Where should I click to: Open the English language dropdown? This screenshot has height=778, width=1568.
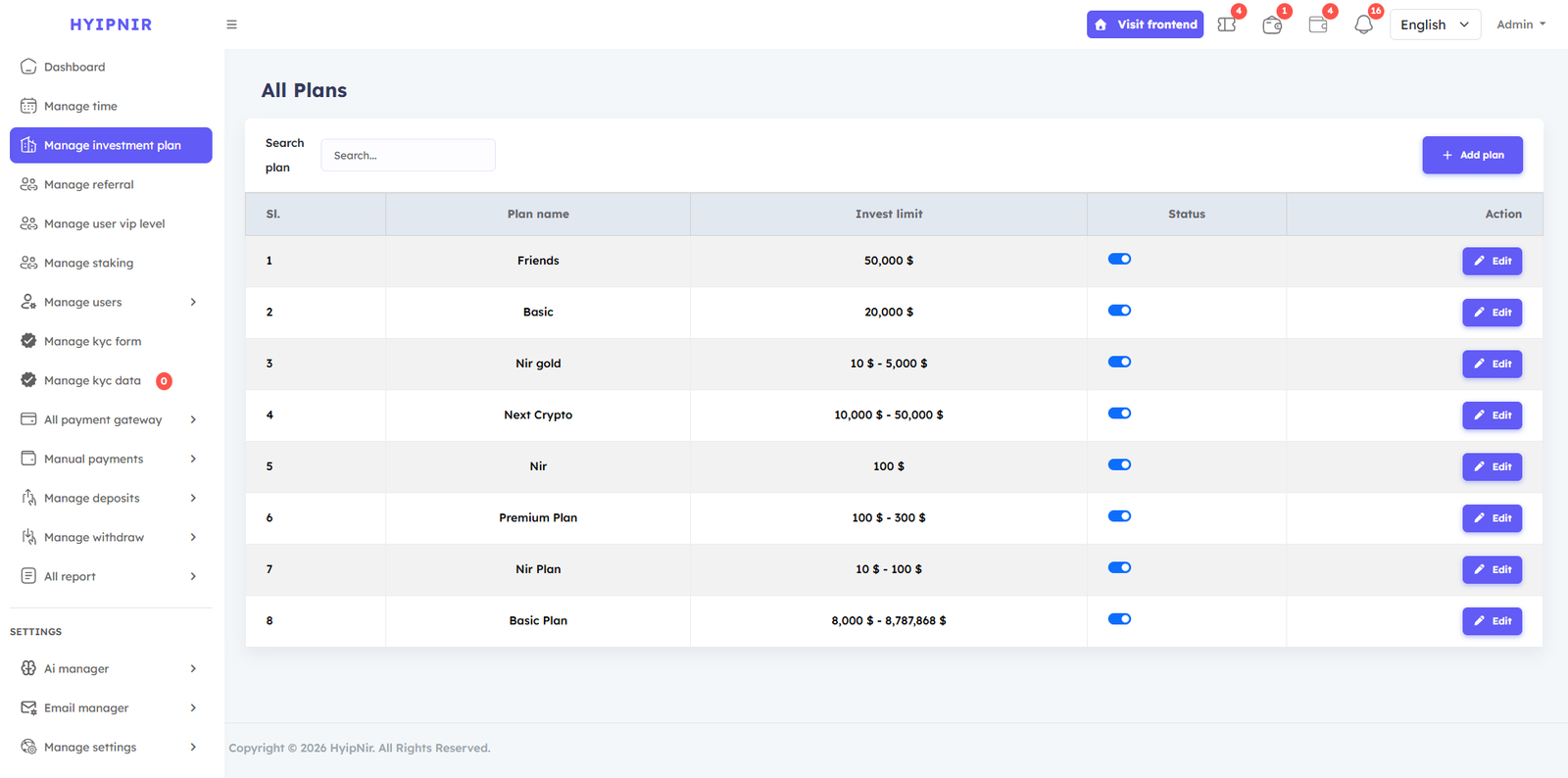(x=1434, y=24)
